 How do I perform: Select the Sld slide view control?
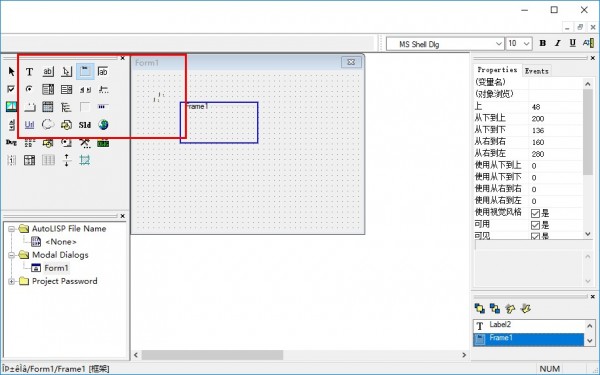pyautogui.click(x=85, y=125)
